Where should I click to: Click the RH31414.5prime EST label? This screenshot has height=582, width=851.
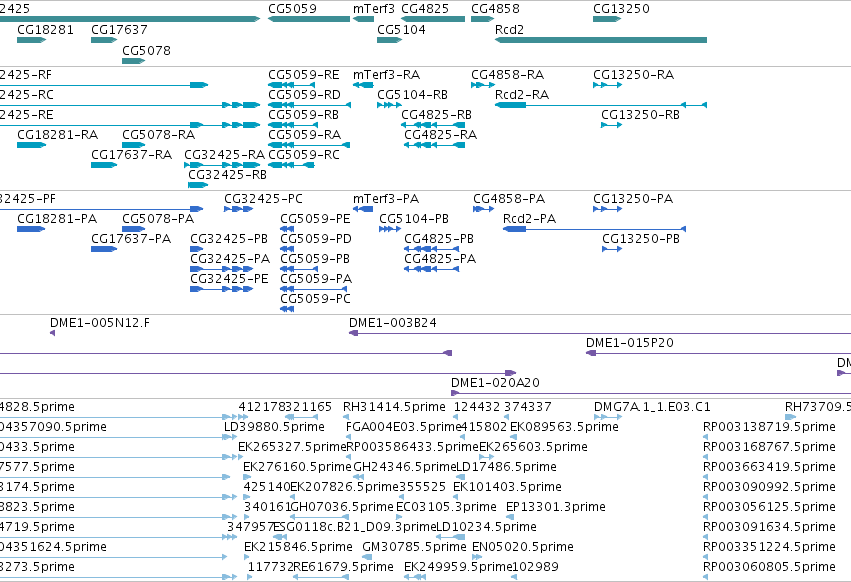click(x=394, y=407)
